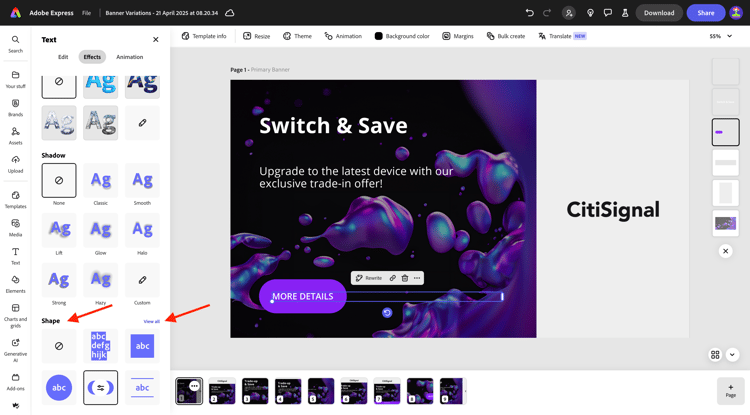This screenshot has width=750, height=415.
Task: Open the Upload panel
Action: pyautogui.click(x=15, y=164)
